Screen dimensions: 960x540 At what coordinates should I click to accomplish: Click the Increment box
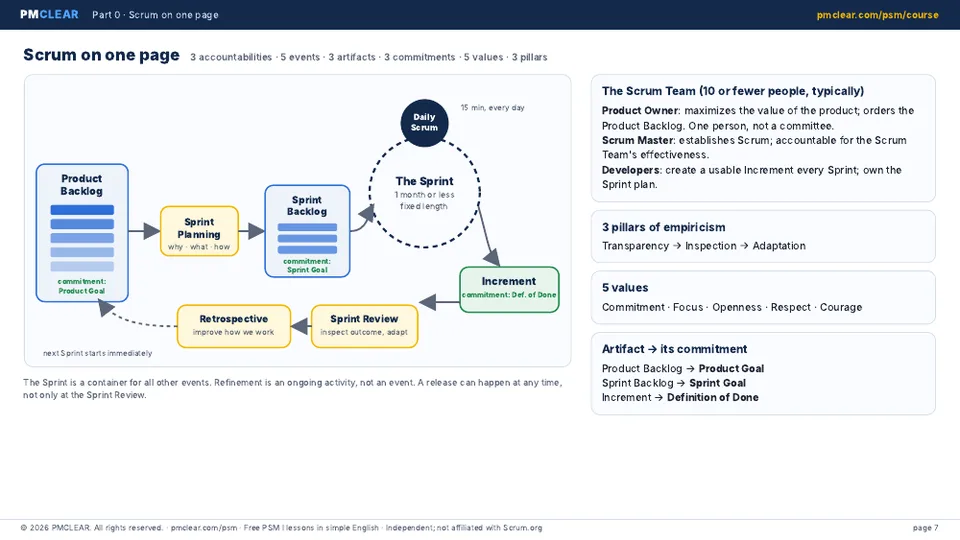pos(509,290)
